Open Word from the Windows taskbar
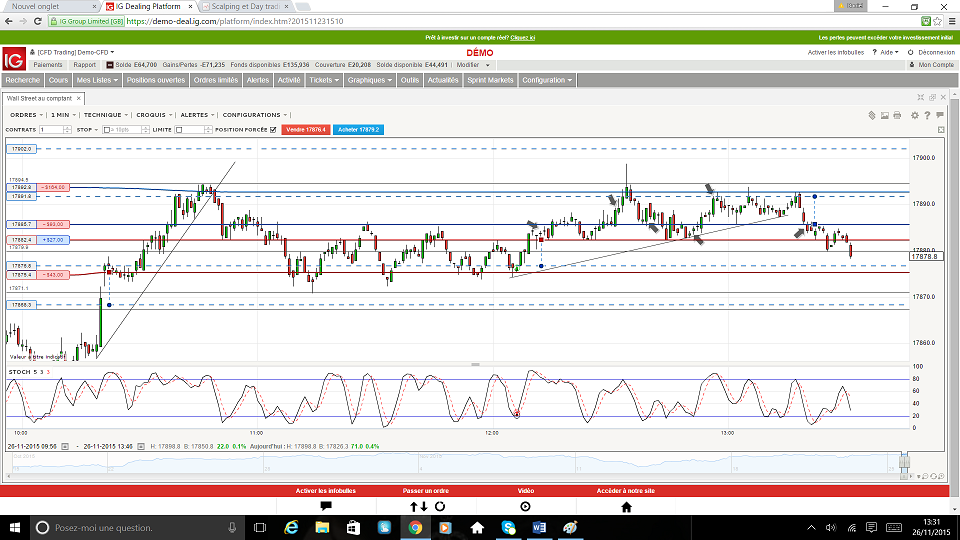Image resolution: width=960 pixels, height=540 pixels. pyautogui.click(x=539, y=527)
